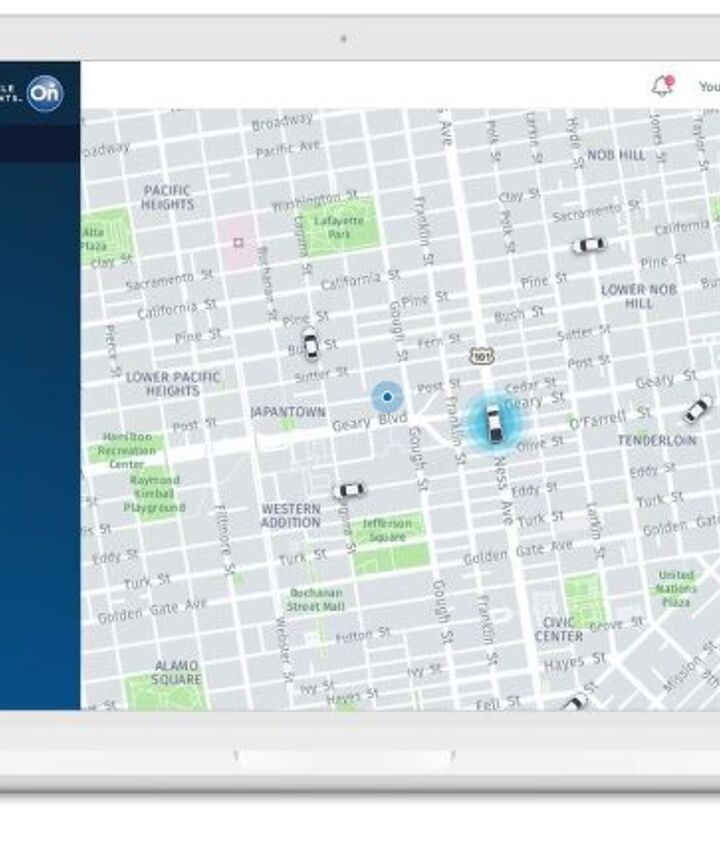Click the Japantown neighborhood label
This screenshot has height=845, width=720.
287,412
